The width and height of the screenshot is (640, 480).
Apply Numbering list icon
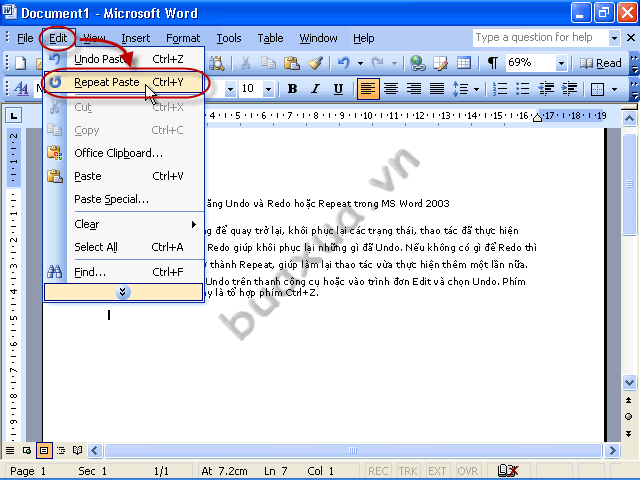click(500, 89)
